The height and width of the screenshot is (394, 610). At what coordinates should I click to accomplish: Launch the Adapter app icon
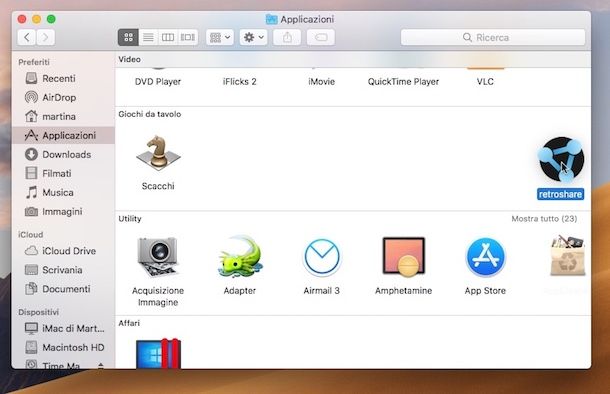tap(240, 256)
